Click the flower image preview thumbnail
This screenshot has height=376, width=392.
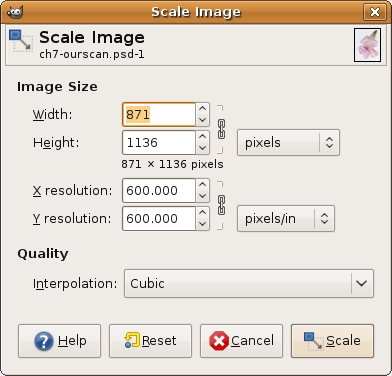367,45
